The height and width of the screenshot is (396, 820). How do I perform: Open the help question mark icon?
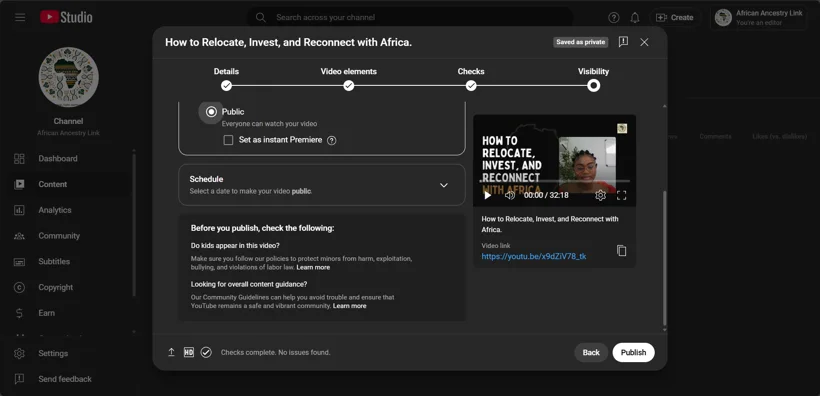tap(613, 17)
